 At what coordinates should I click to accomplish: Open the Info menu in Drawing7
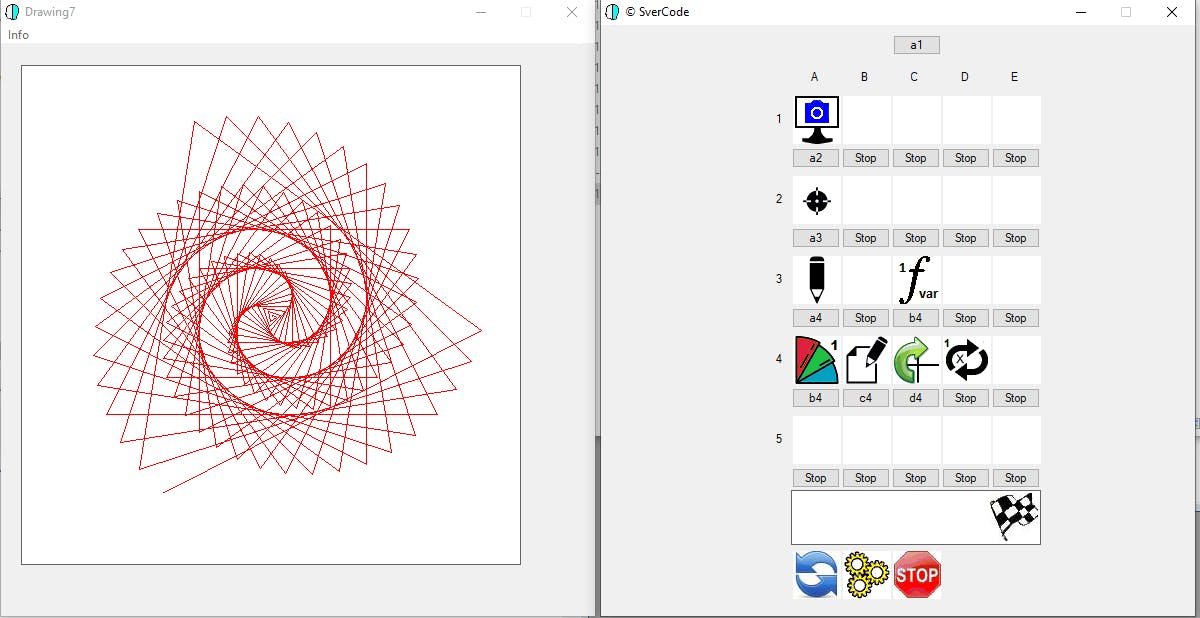18,35
